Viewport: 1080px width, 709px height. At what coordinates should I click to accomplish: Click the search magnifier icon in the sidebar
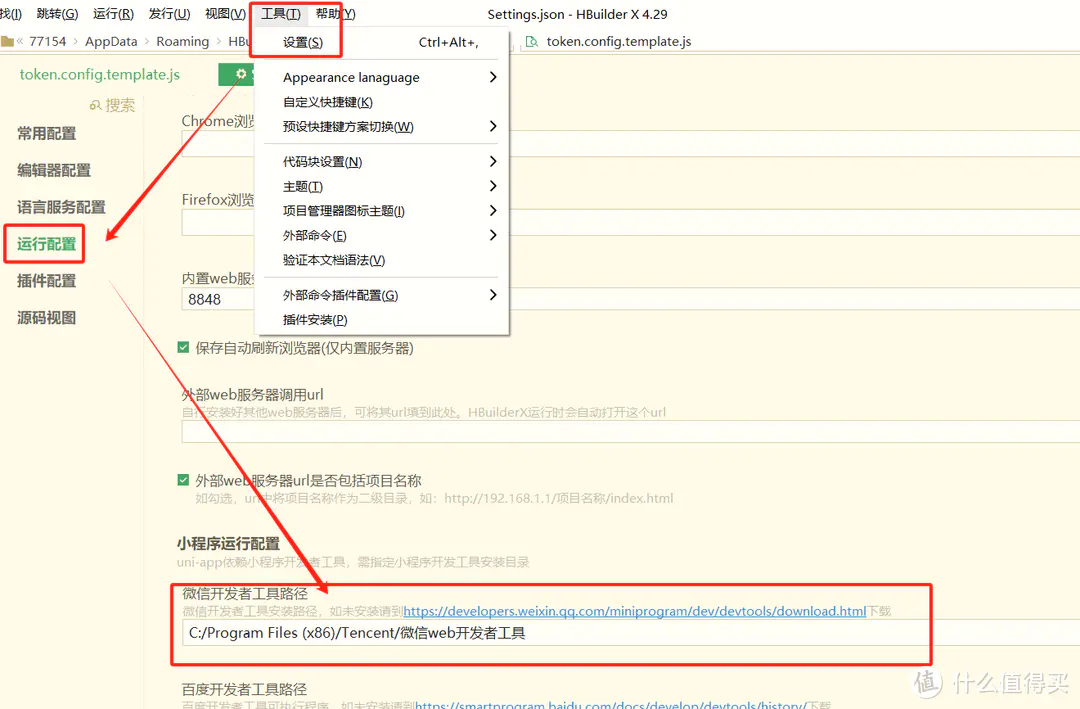tap(96, 105)
